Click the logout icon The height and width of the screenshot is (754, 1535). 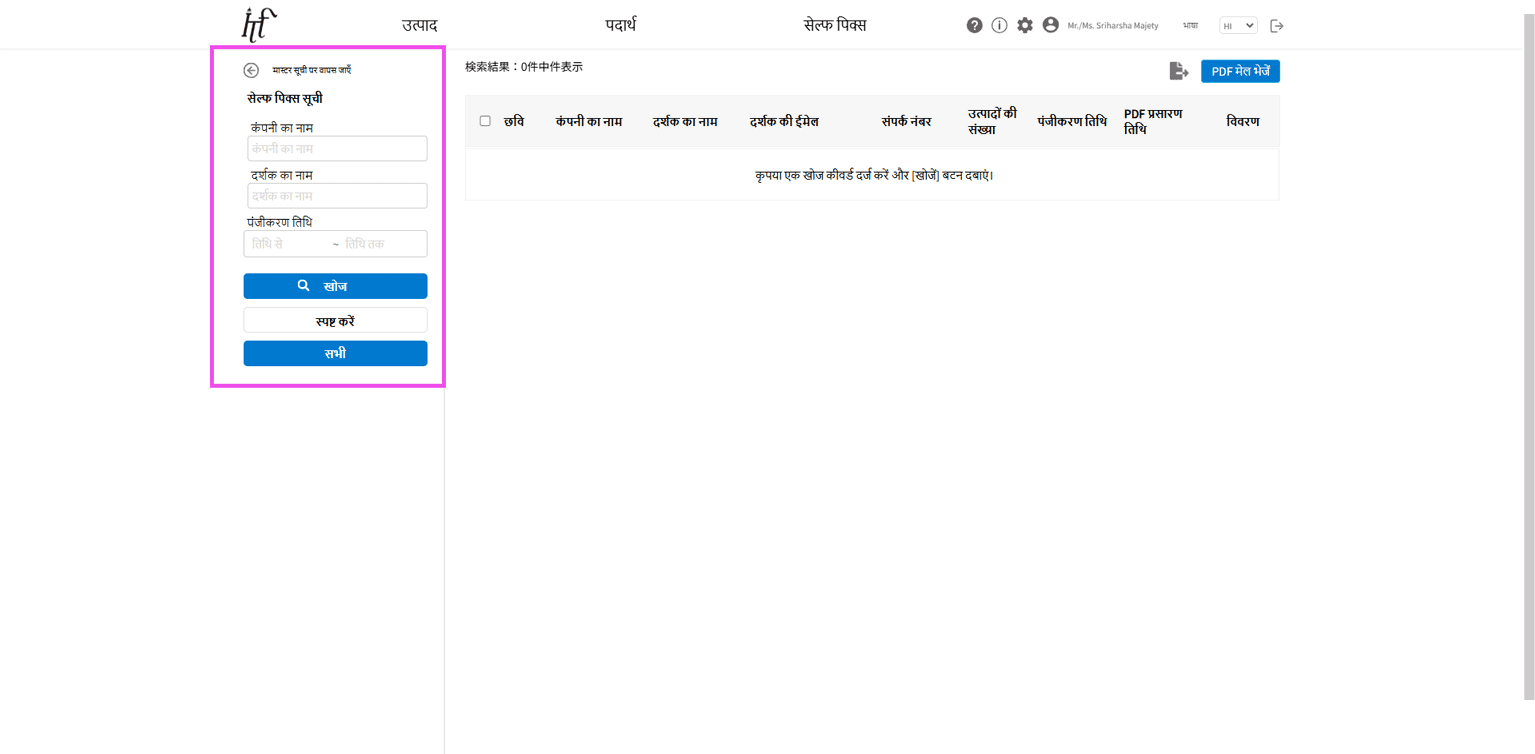pyautogui.click(x=1276, y=26)
